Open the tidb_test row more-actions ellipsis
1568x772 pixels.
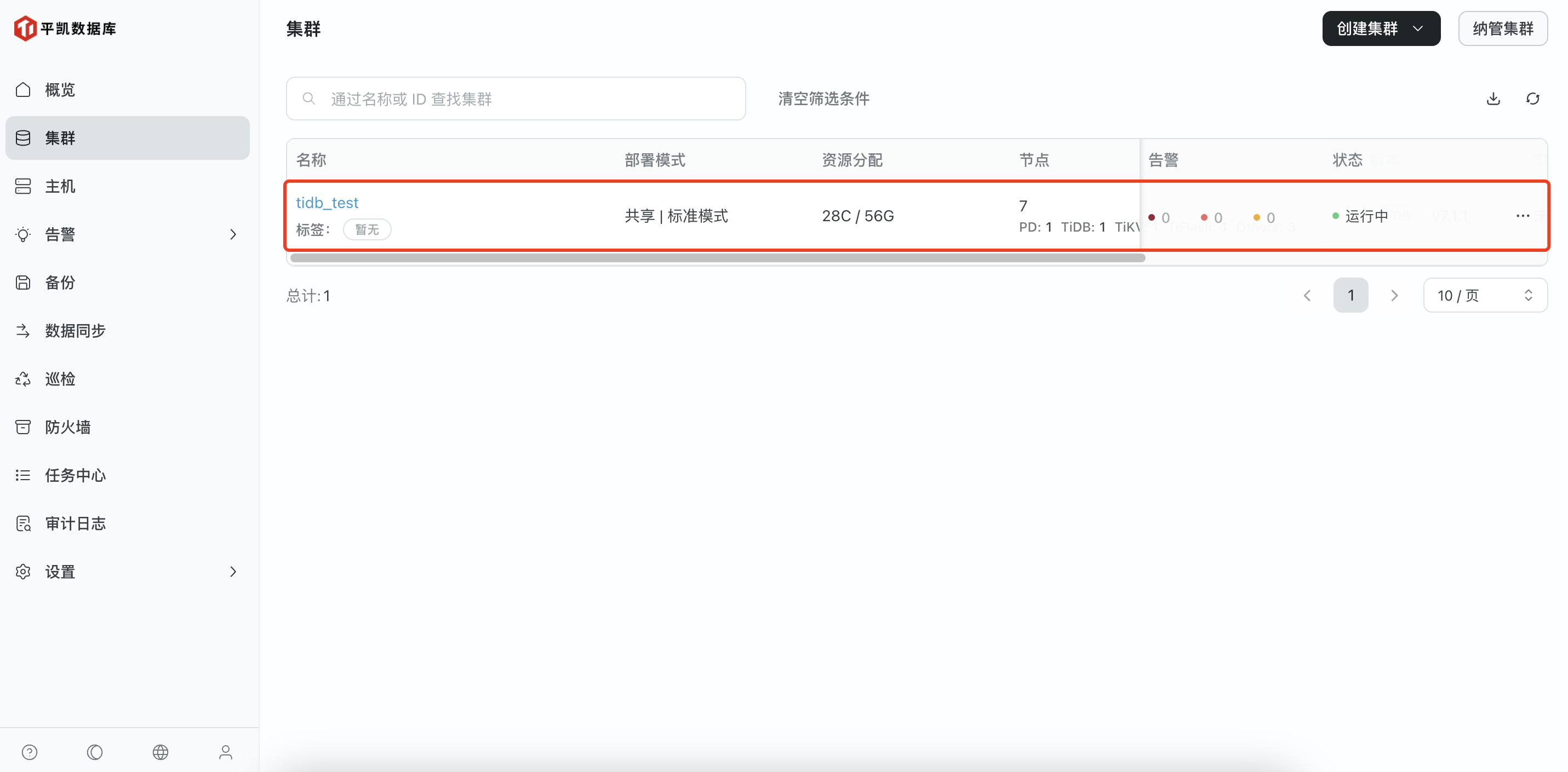pyautogui.click(x=1523, y=216)
